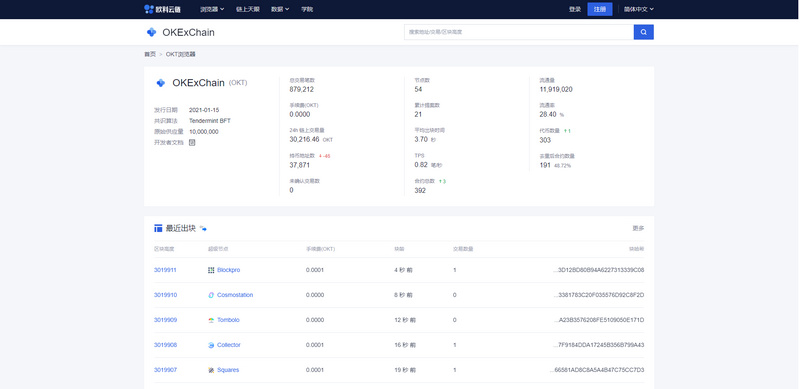Go to 首页 in breadcrumb
This screenshot has width=800, height=389.
tap(150, 54)
